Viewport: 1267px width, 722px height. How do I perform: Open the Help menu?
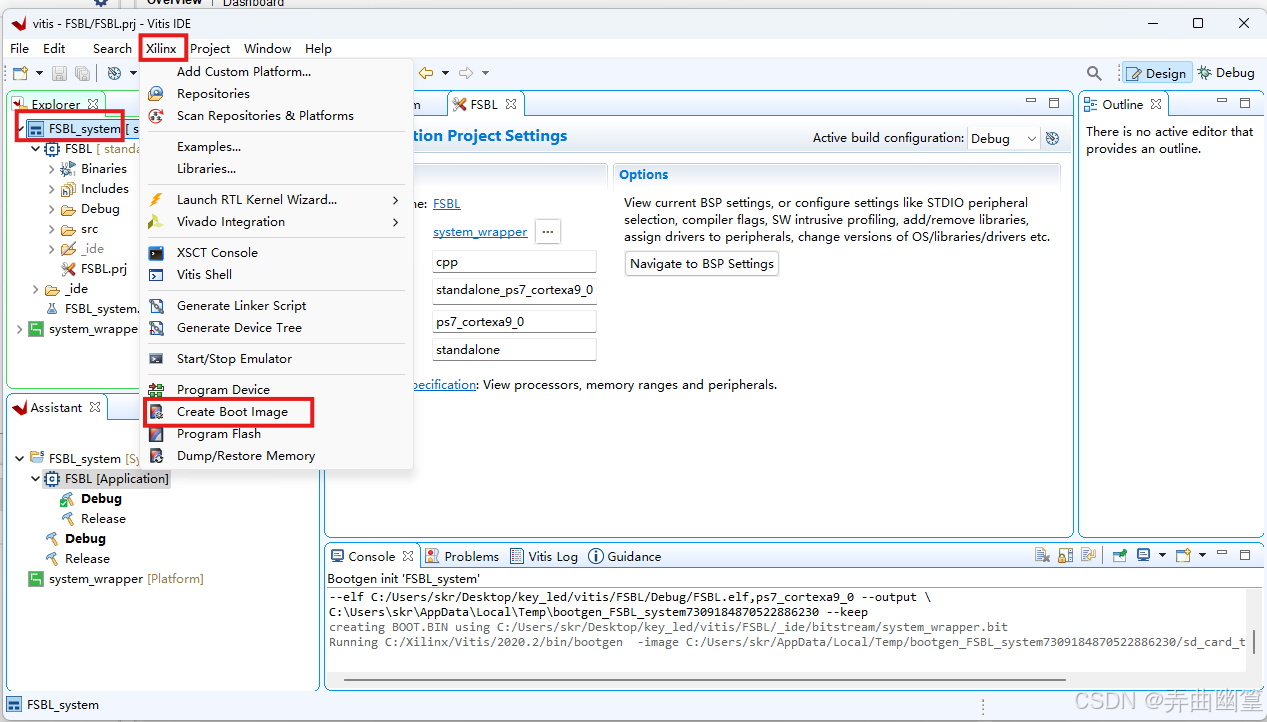coord(318,48)
